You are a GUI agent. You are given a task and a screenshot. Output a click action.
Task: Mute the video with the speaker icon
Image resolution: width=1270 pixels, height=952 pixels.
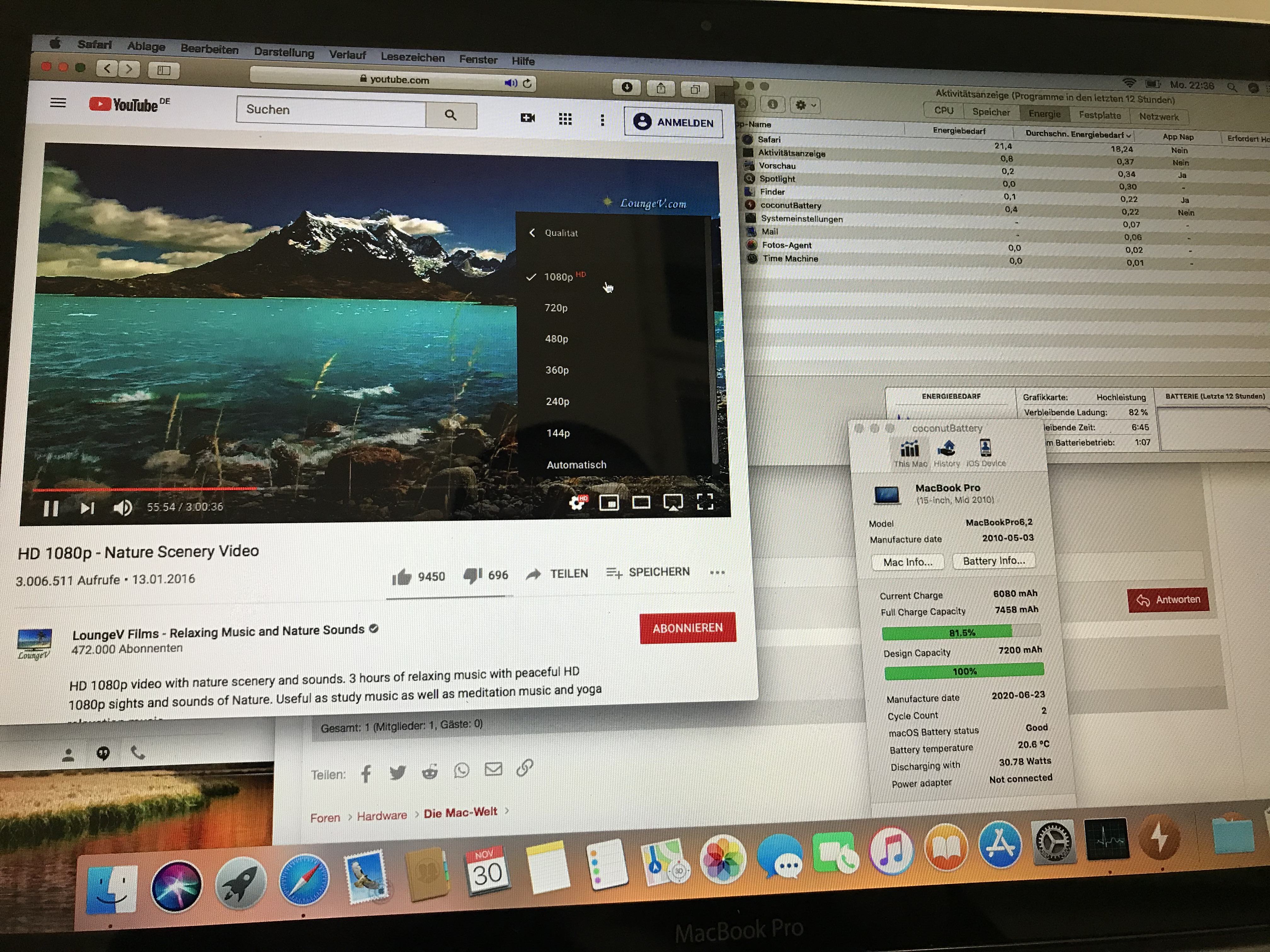[x=122, y=508]
